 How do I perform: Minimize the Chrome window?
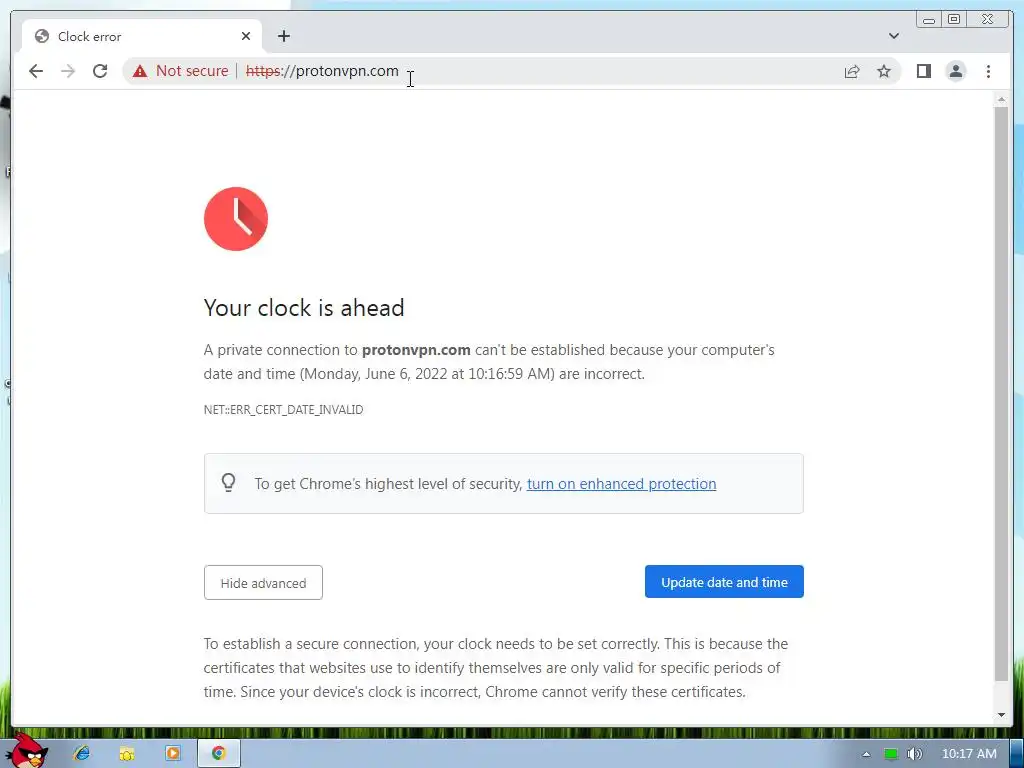(929, 19)
